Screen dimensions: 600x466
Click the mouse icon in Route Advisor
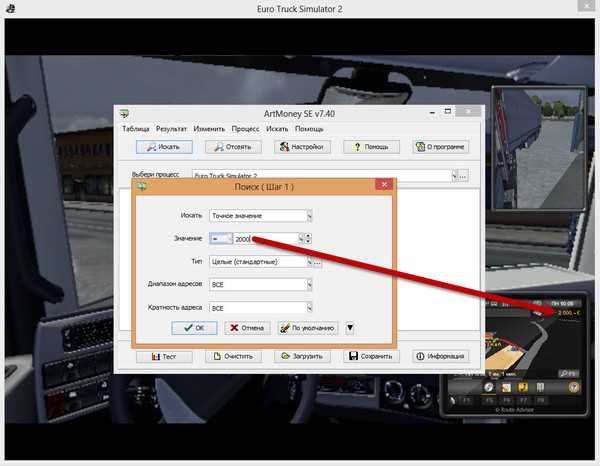coord(453,401)
